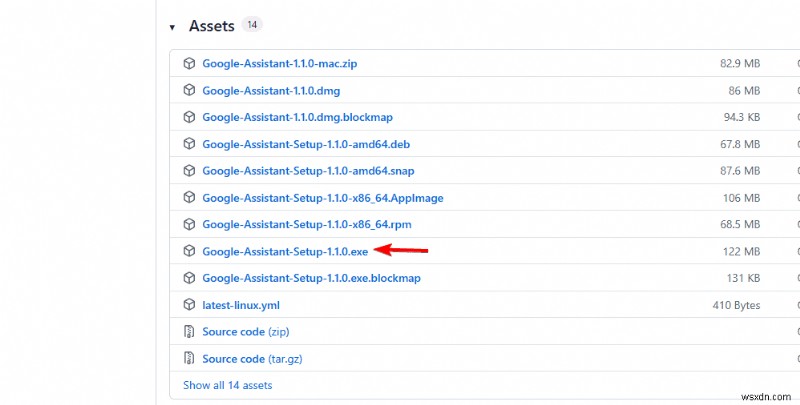
Task: Click package icon beside Setup-1.1.0.exe.blockmap
Action: click(189, 278)
